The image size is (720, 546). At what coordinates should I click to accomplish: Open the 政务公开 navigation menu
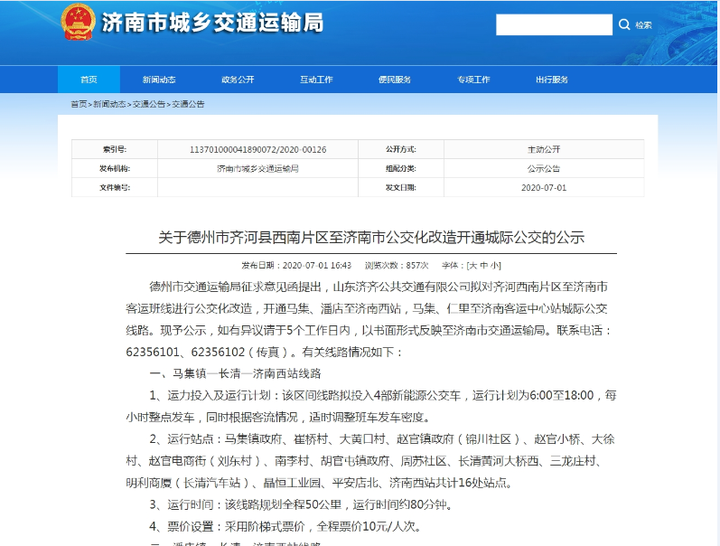pos(237,79)
